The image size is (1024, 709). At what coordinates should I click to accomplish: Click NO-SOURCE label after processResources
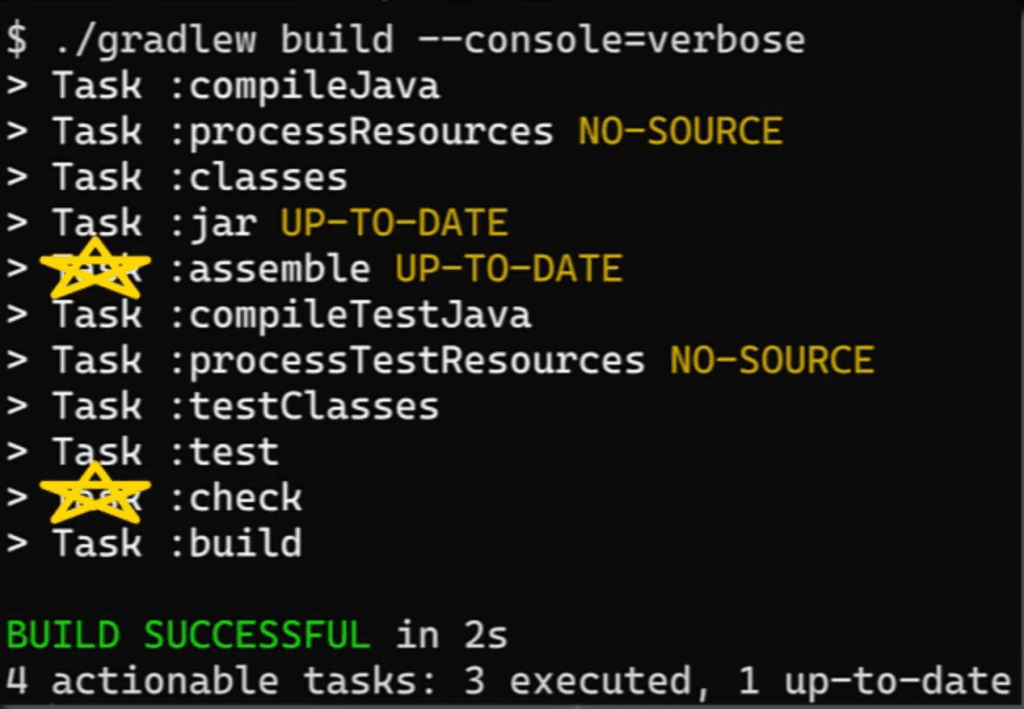pos(680,132)
